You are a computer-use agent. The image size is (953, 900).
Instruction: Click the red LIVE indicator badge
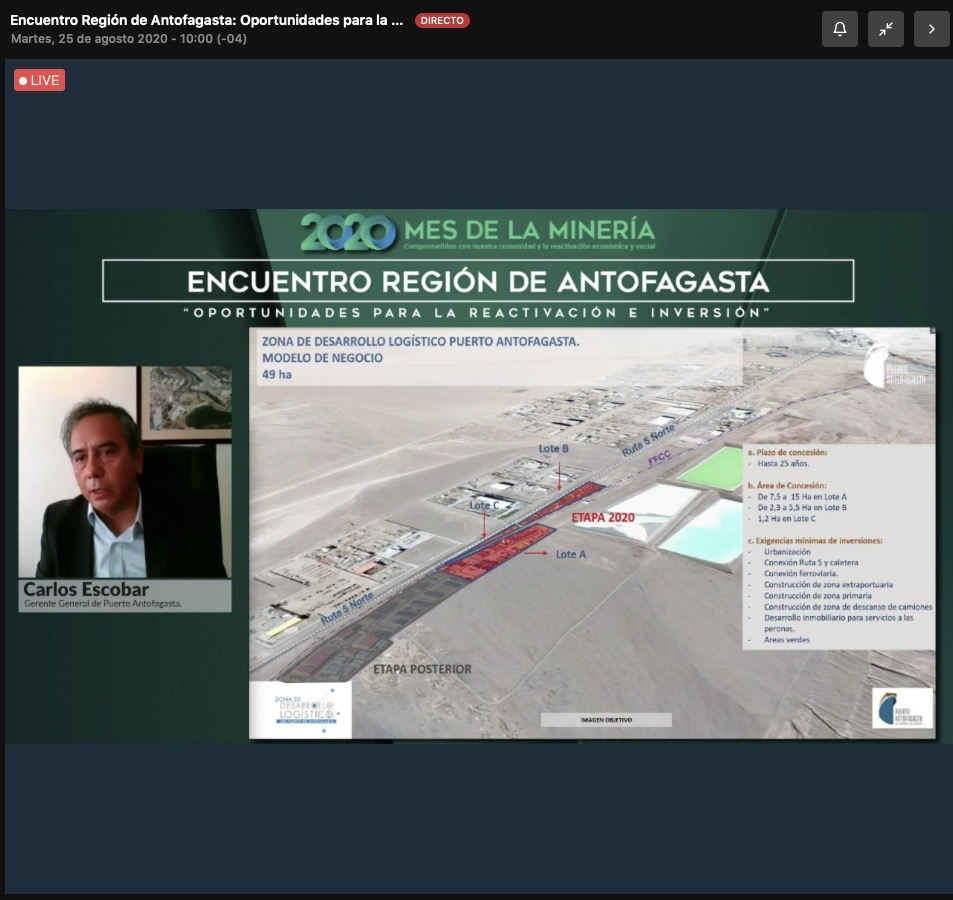tap(40, 80)
